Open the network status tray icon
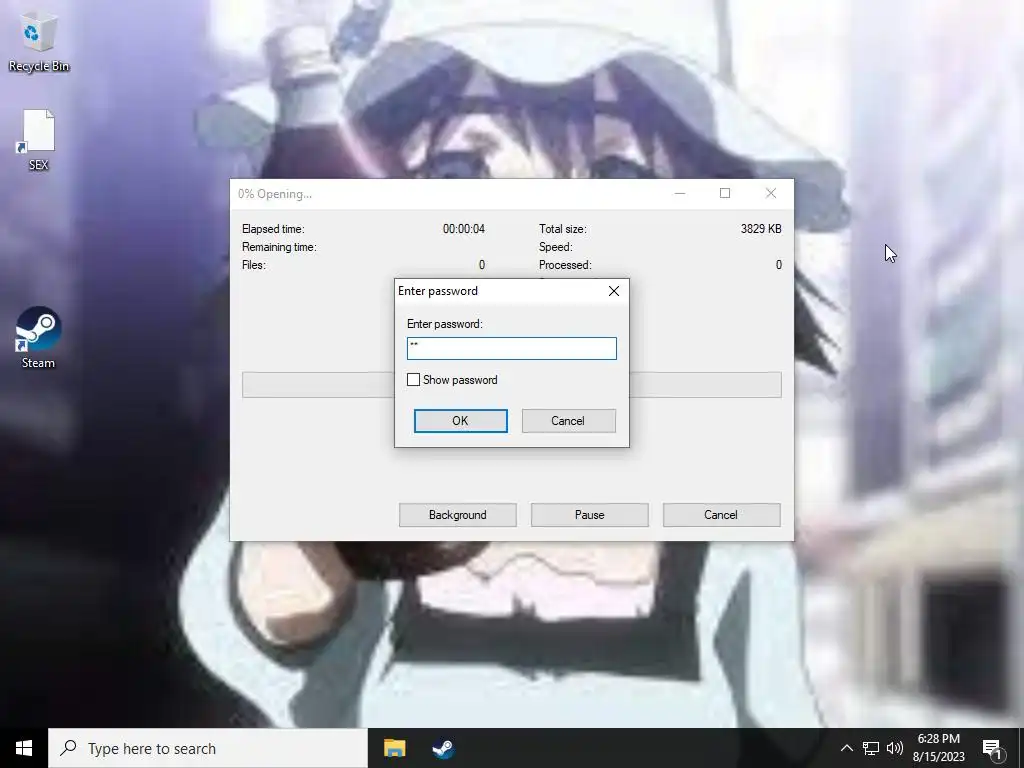This screenshot has height=768, width=1024. pos(871,748)
